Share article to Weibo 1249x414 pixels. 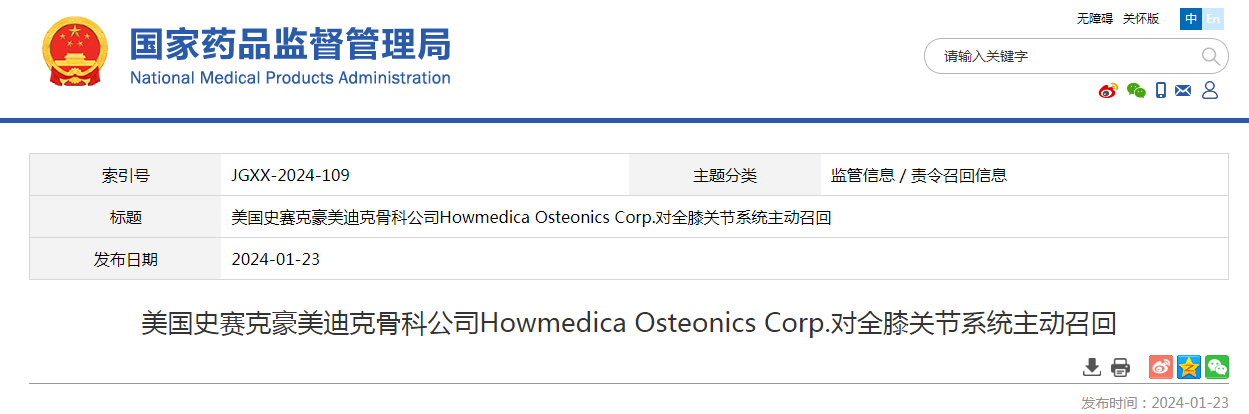pos(1161,367)
